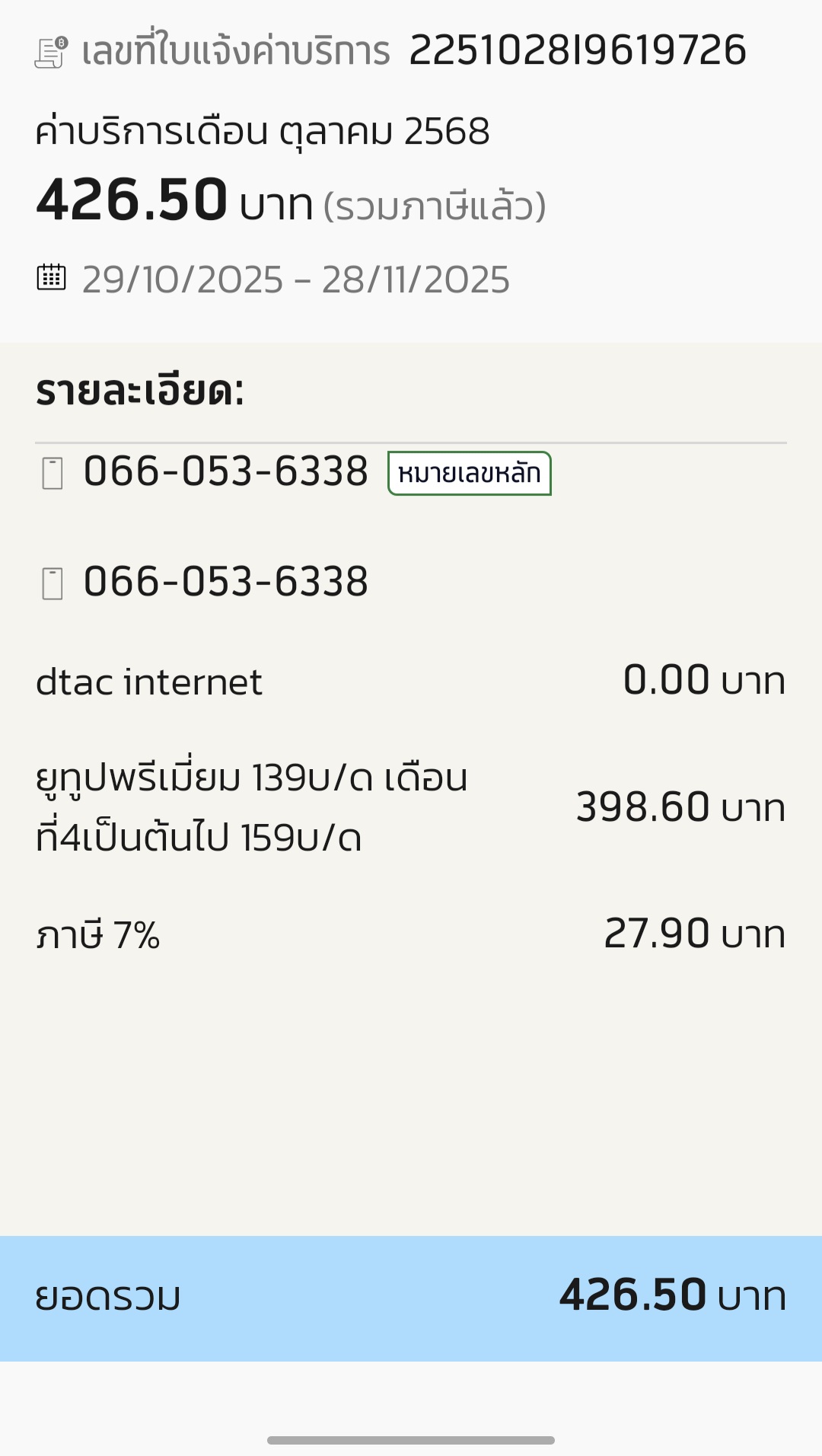This screenshot has width=822, height=1456.
Task: Tap the 27.90 บาท tax amount
Action: pyautogui.click(x=694, y=934)
